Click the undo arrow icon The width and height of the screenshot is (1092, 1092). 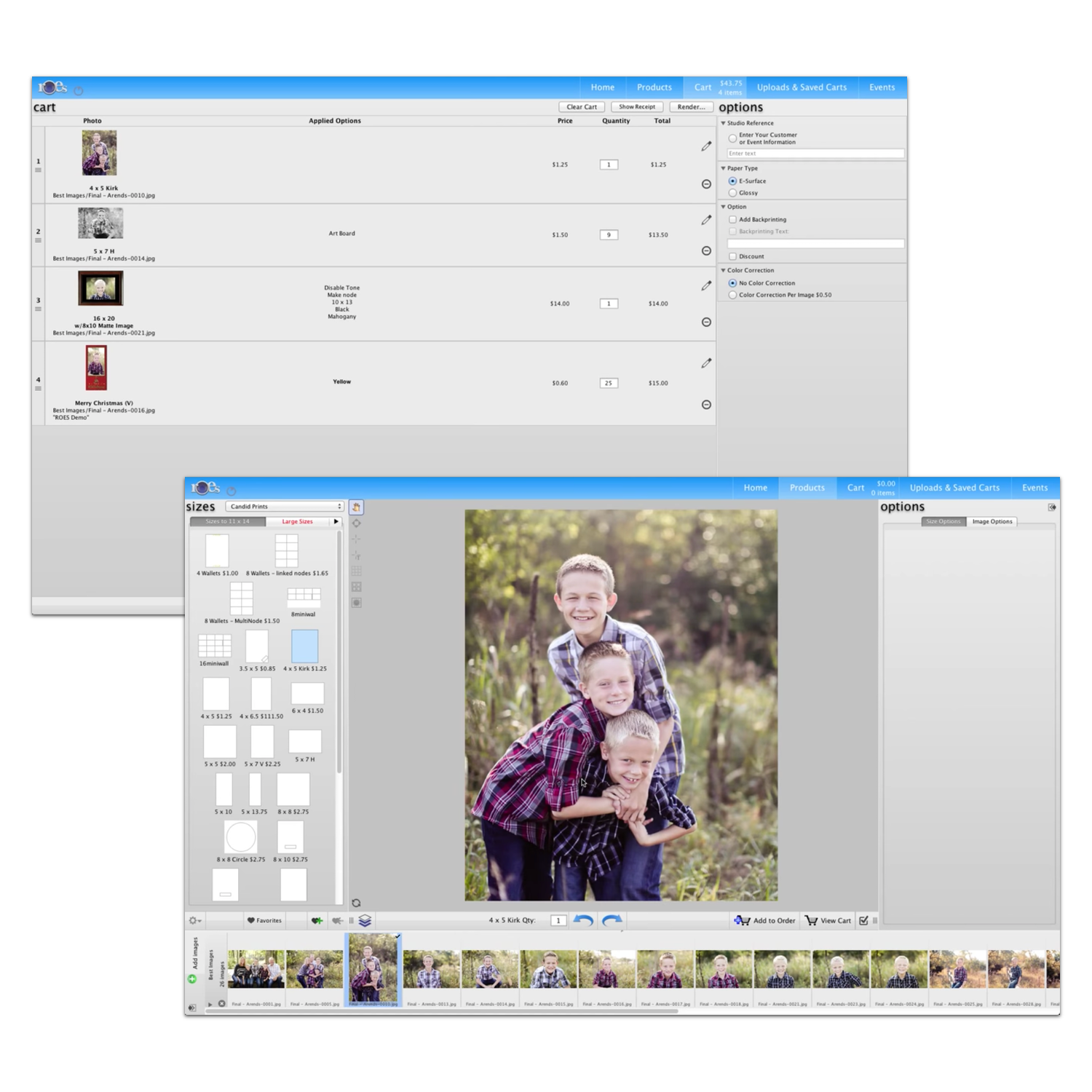(583, 920)
